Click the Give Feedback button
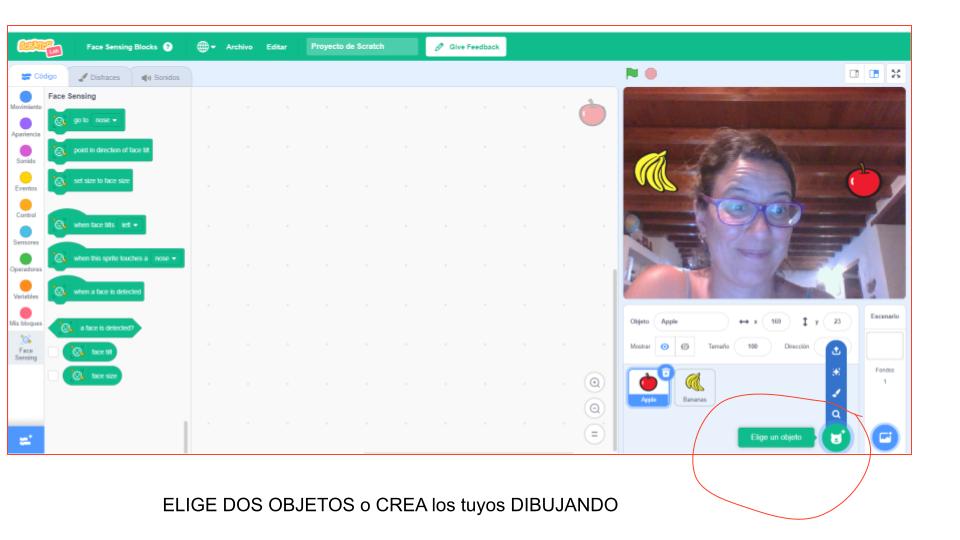Image resolution: width=960 pixels, height=540 pixels. click(465, 47)
